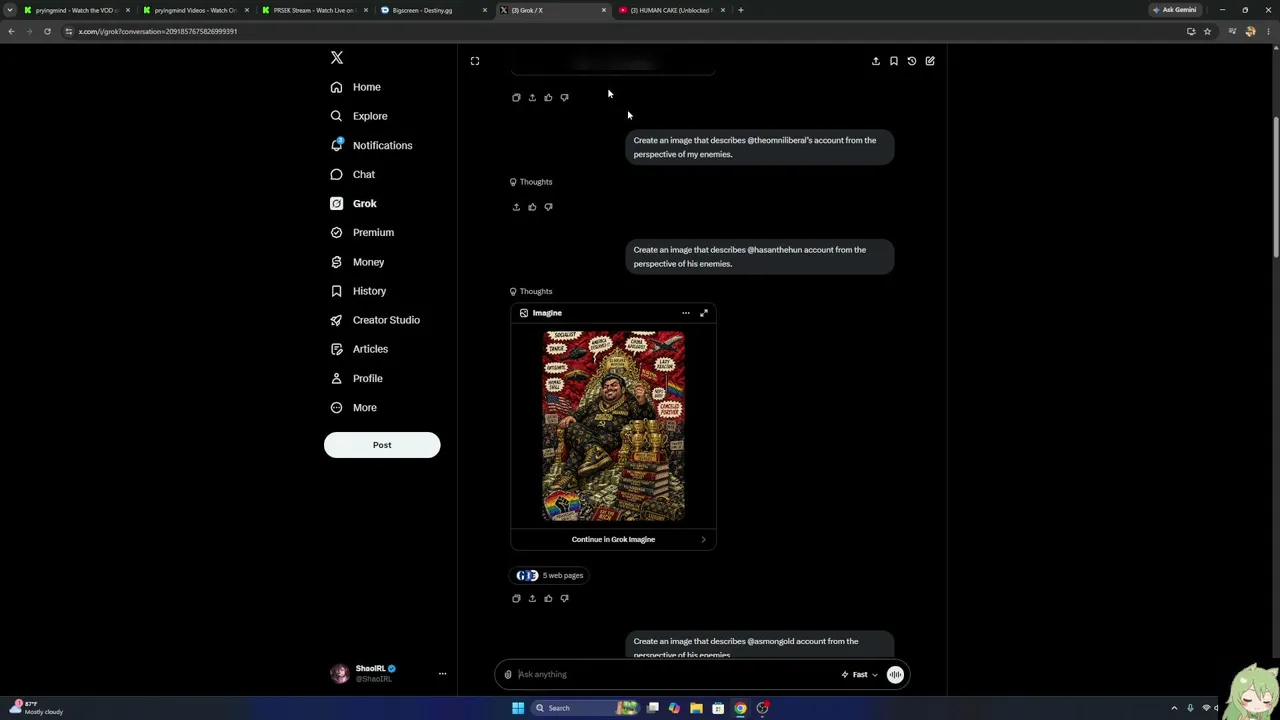Click the Ask Gemini button

tap(1175, 10)
